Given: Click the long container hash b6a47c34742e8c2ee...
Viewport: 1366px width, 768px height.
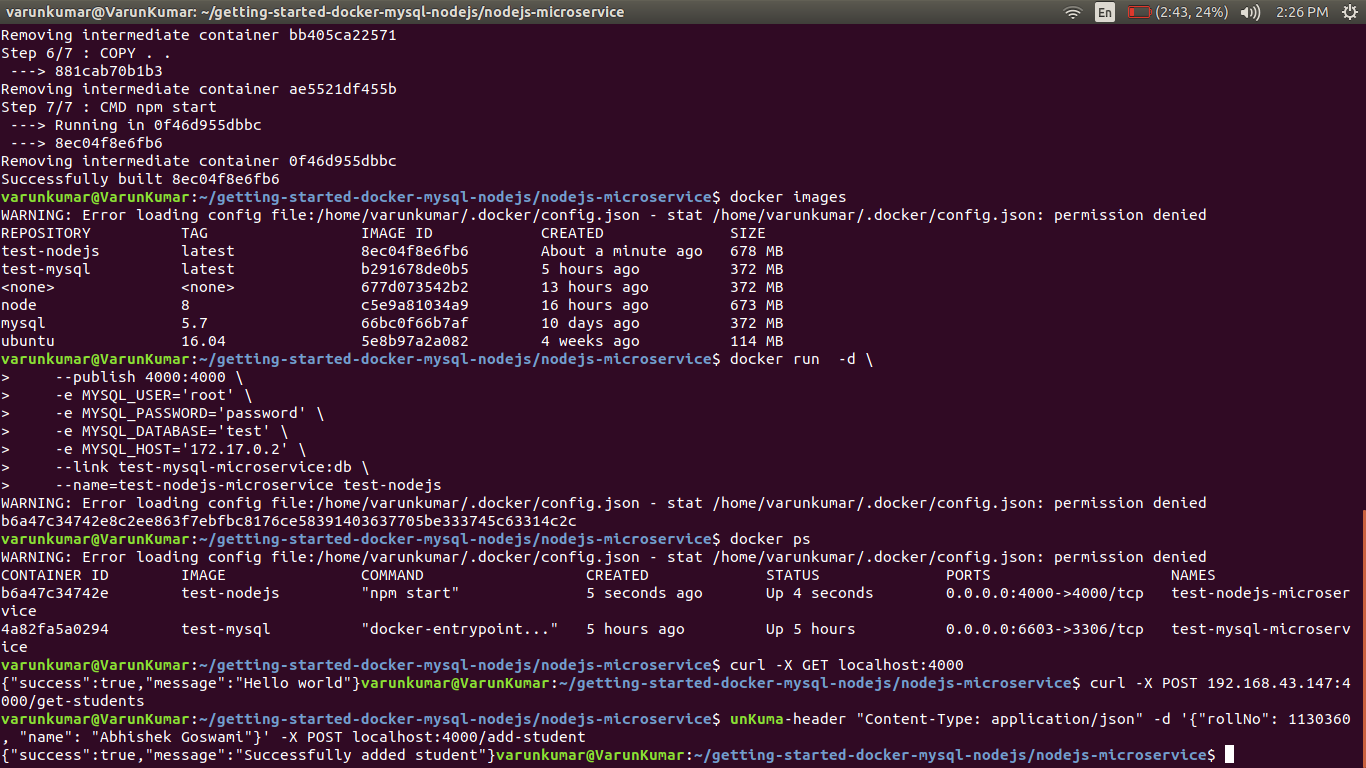Looking at the screenshot, I should [289, 521].
